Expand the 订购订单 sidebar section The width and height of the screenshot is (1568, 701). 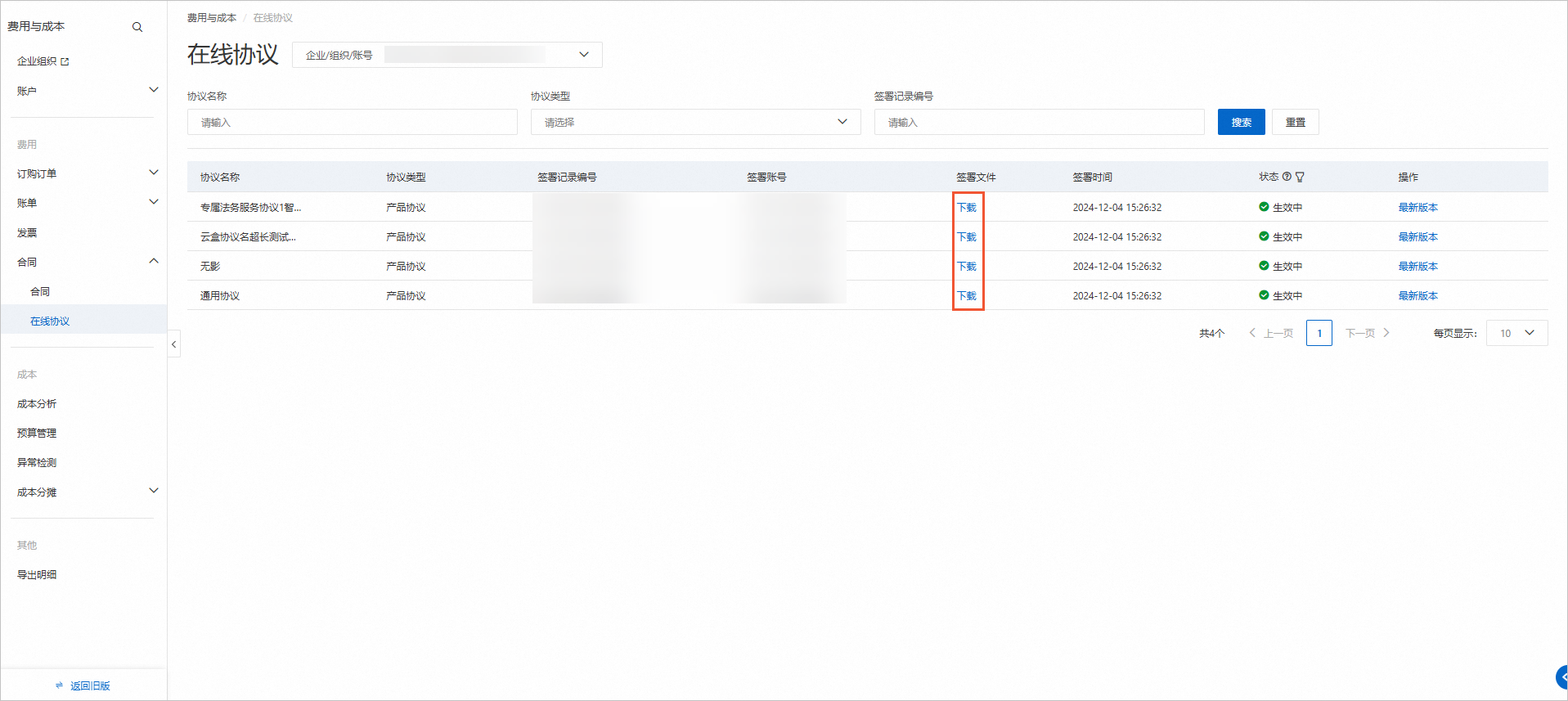point(153,173)
